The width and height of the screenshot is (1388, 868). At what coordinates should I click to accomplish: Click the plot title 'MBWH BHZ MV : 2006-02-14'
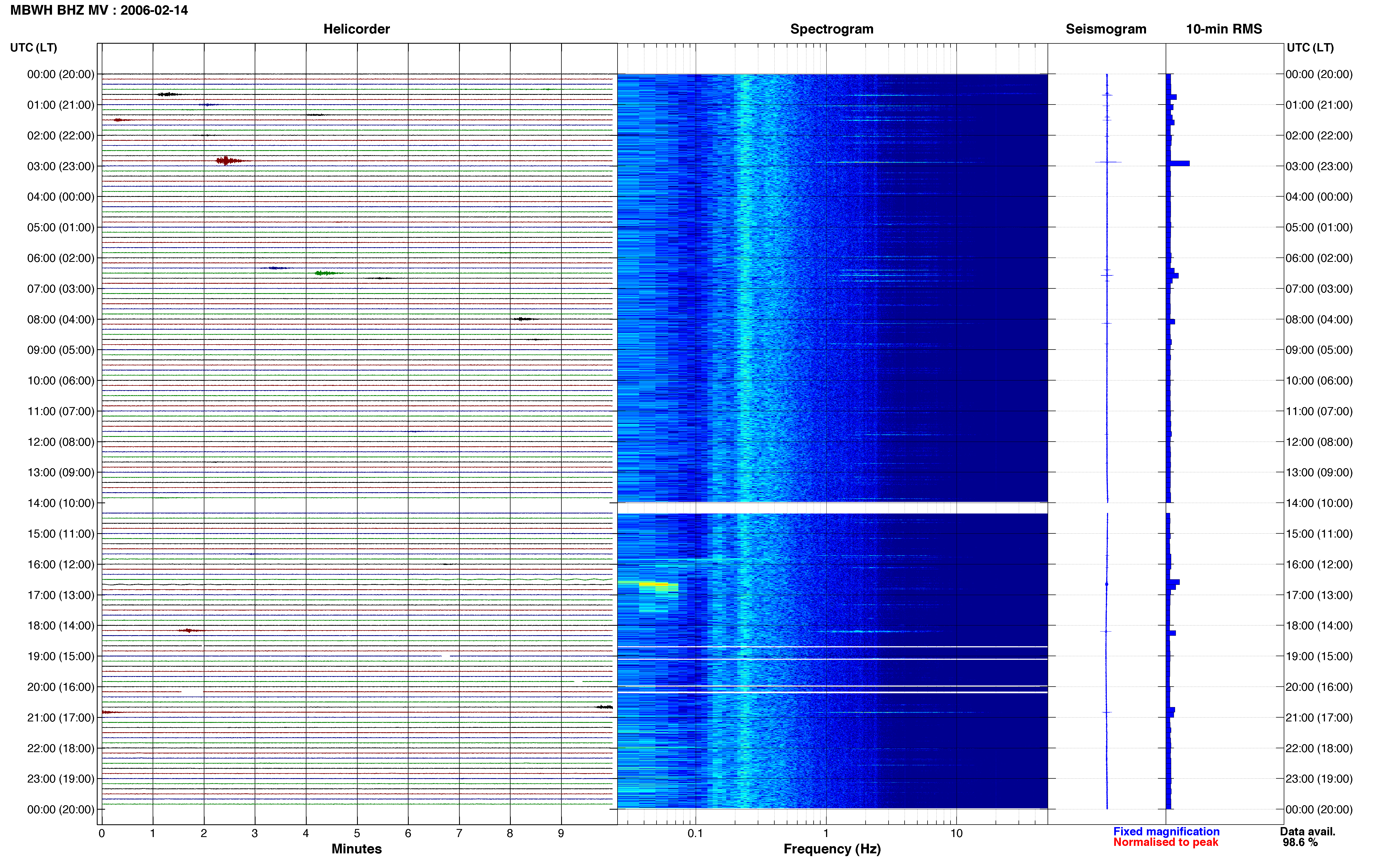(x=99, y=10)
